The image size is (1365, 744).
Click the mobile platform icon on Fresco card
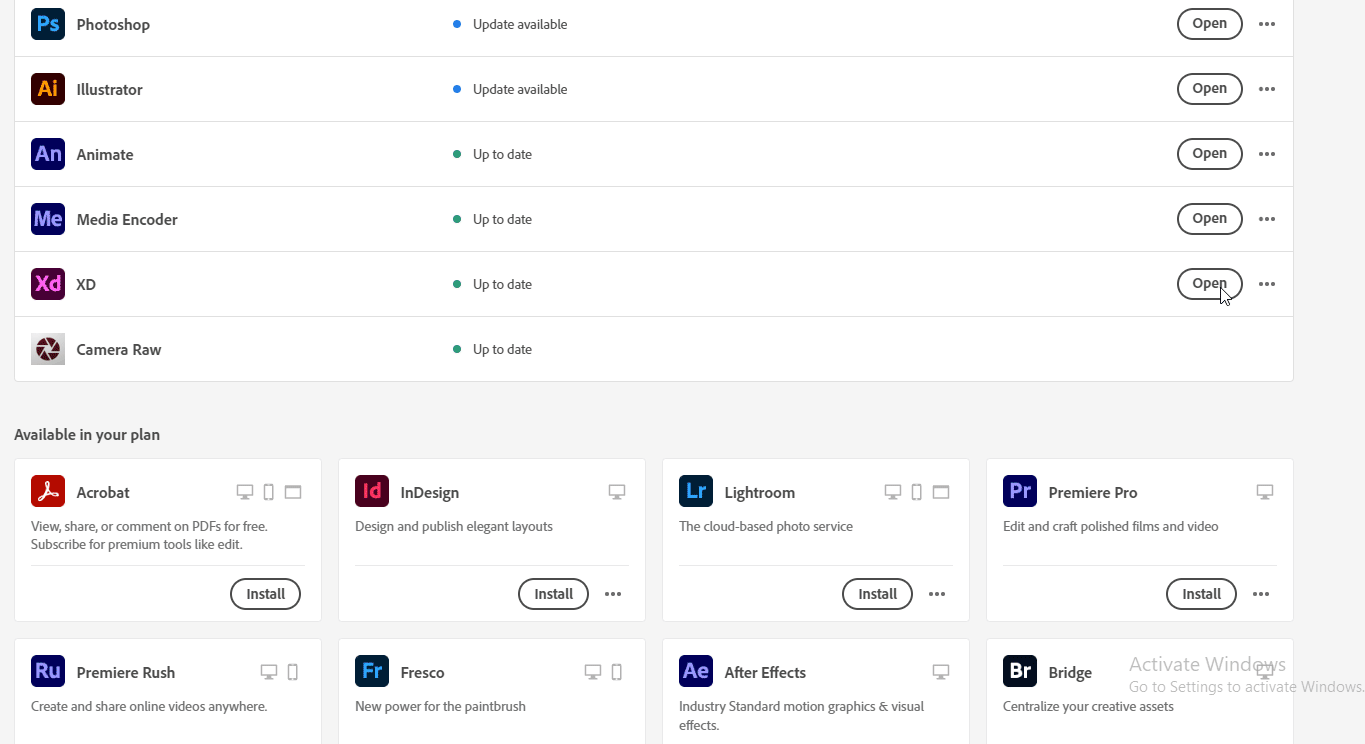(x=617, y=672)
